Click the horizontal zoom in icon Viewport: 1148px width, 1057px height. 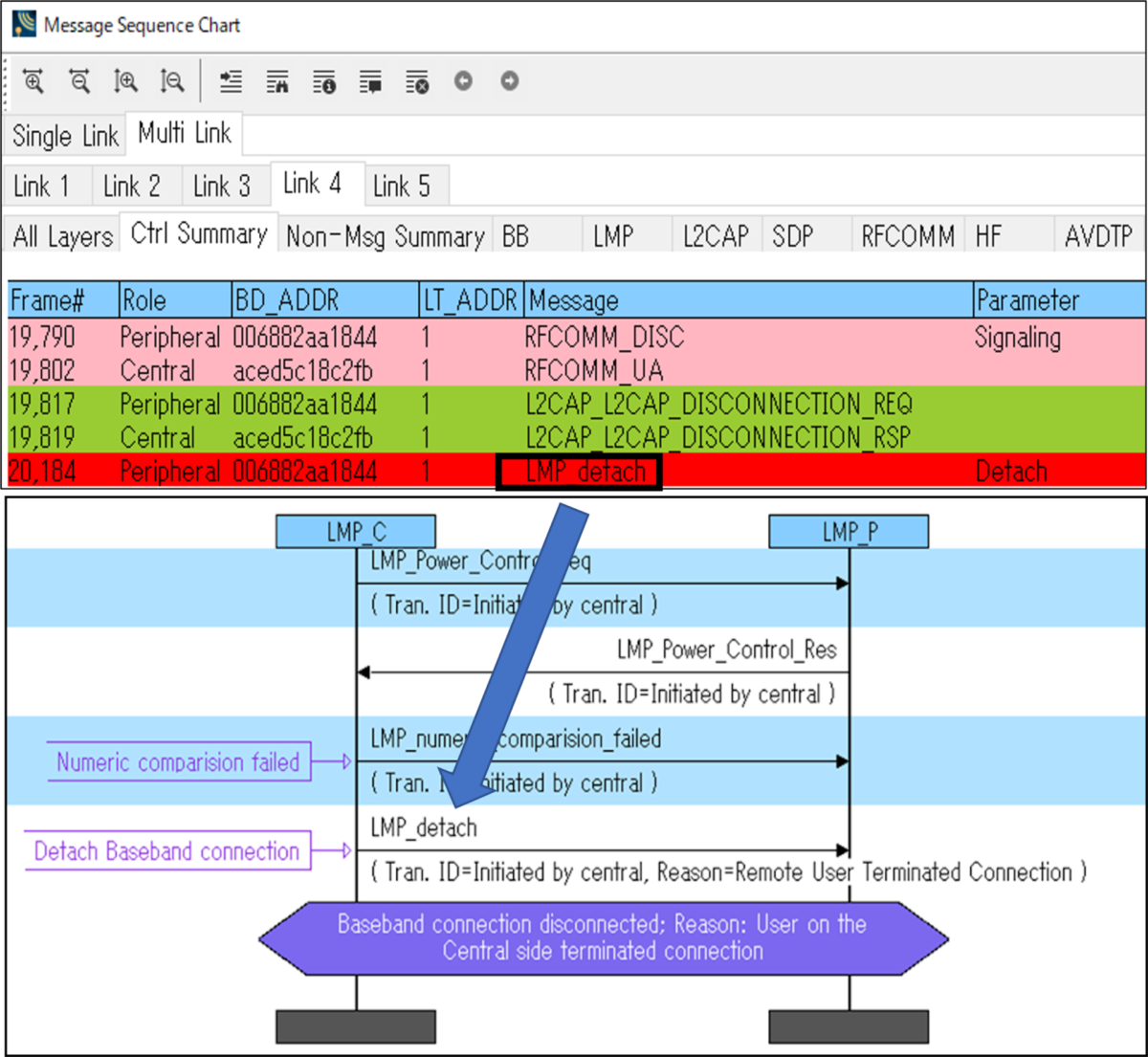pos(33,81)
